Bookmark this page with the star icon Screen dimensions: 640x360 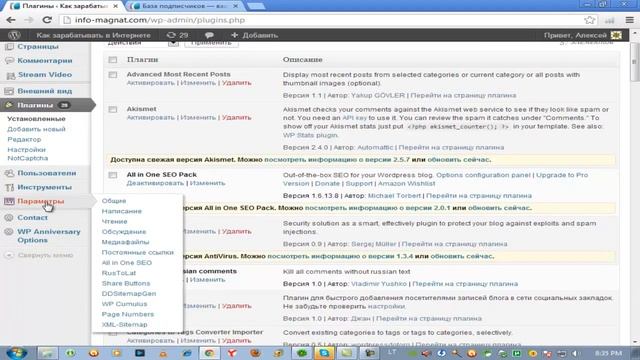(589, 20)
